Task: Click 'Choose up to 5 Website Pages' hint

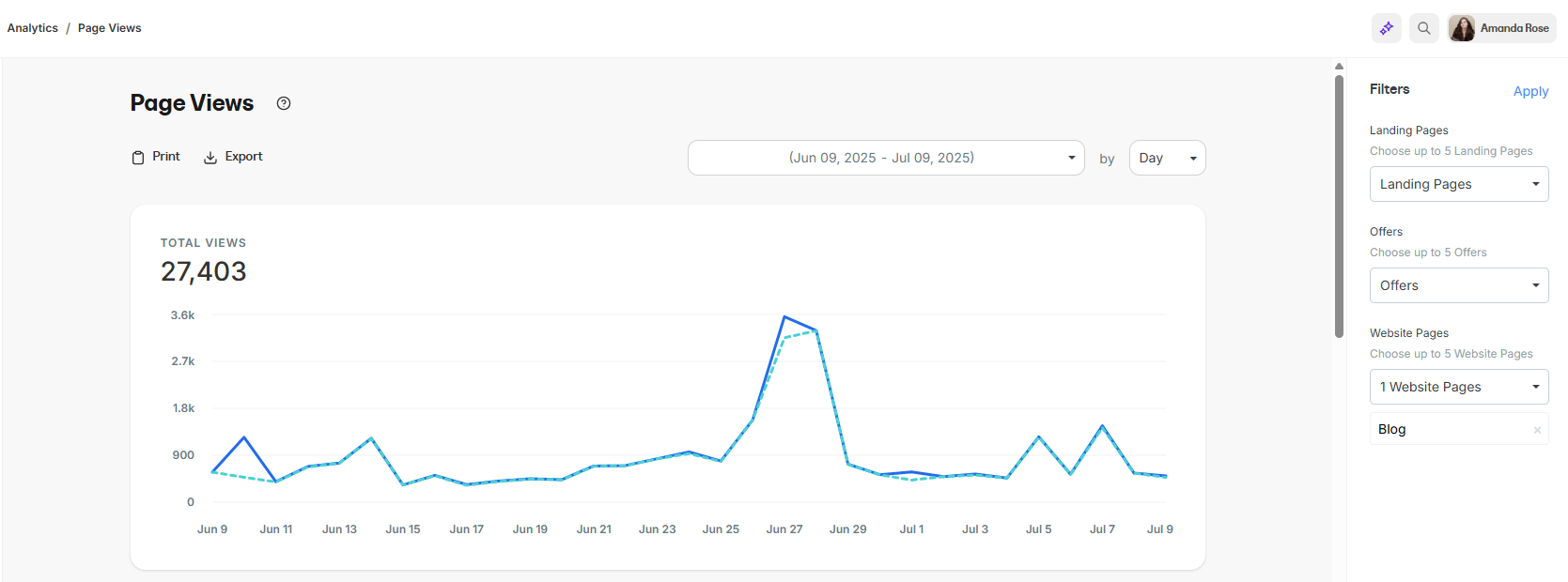Action: 1451,354
